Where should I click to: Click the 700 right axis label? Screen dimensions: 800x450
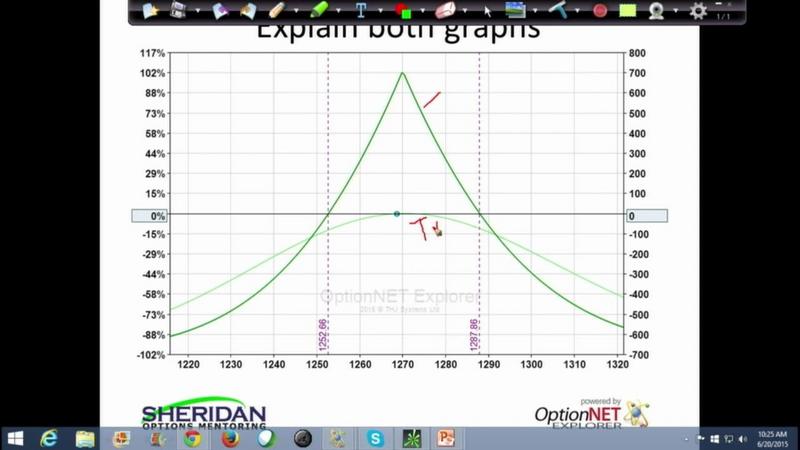pyautogui.click(x=637, y=73)
